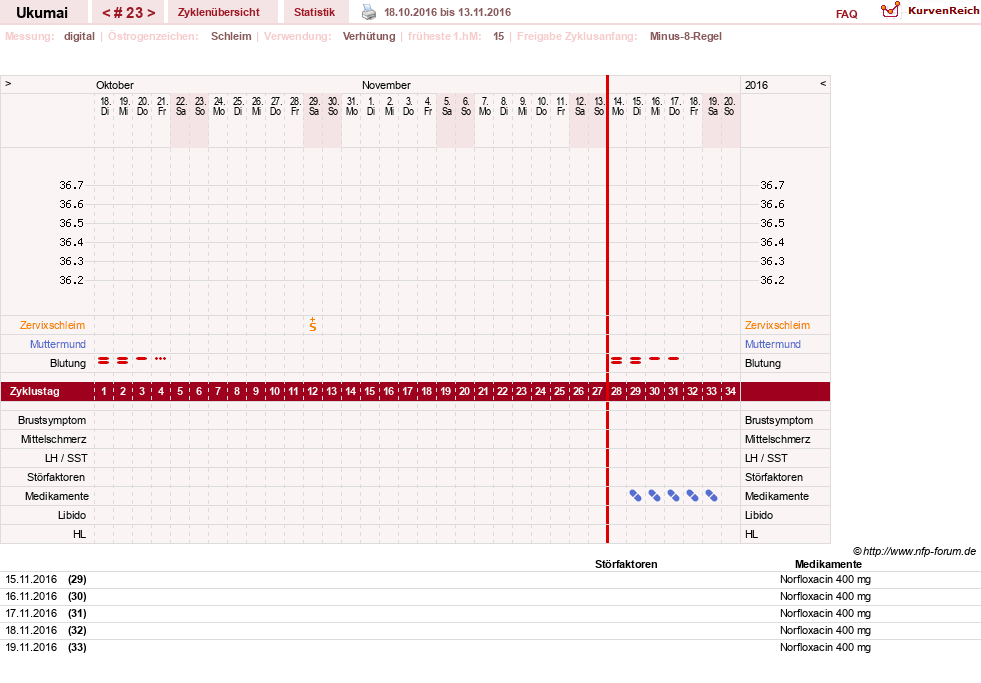981x683 pixels.
Task: Open the FAQ link
Action: pos(846,14)
